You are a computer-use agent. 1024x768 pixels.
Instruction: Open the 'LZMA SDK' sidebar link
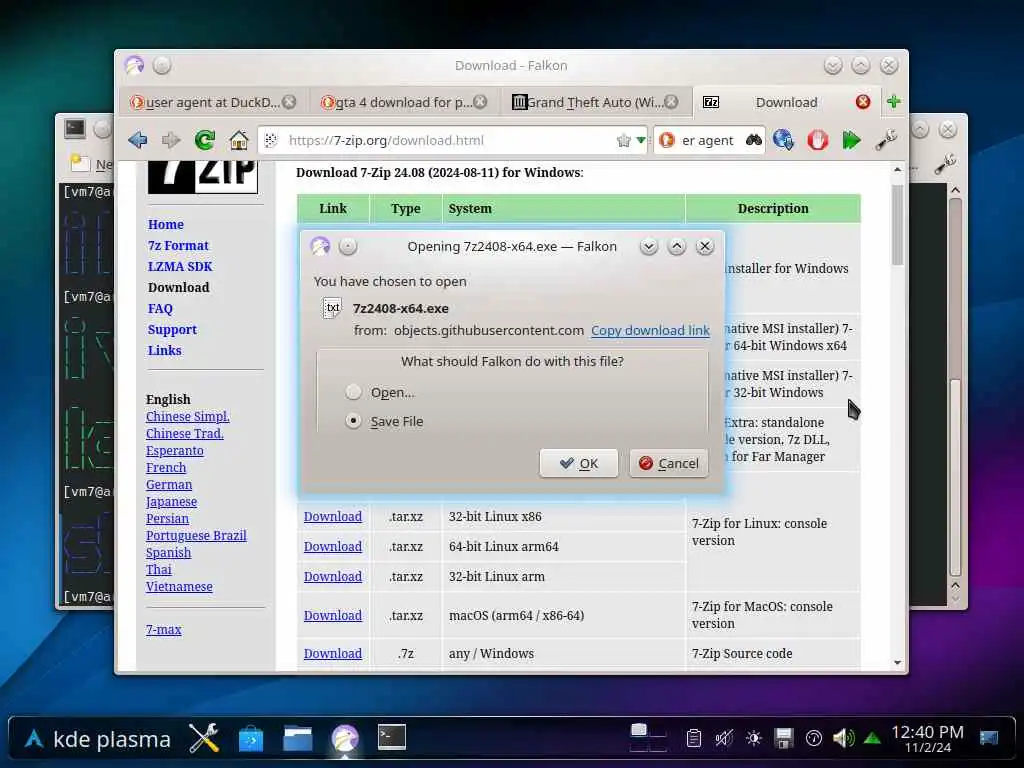pyautogui.click(x=180, y=266)
